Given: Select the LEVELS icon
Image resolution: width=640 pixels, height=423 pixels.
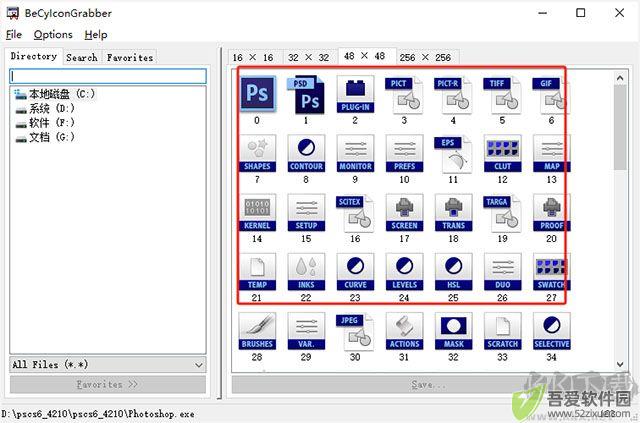Looking at the screenshot, I should [x=404, y=272].
